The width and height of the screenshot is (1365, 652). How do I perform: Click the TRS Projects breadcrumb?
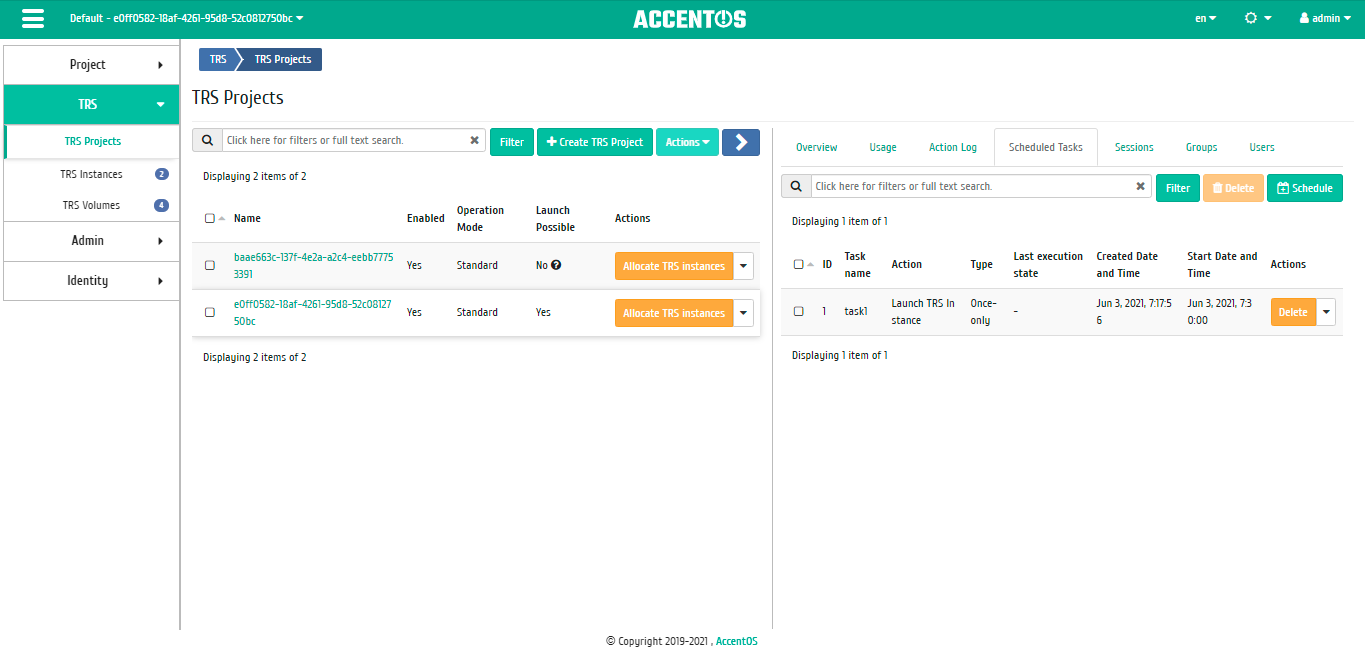click(x=282, y=59)
